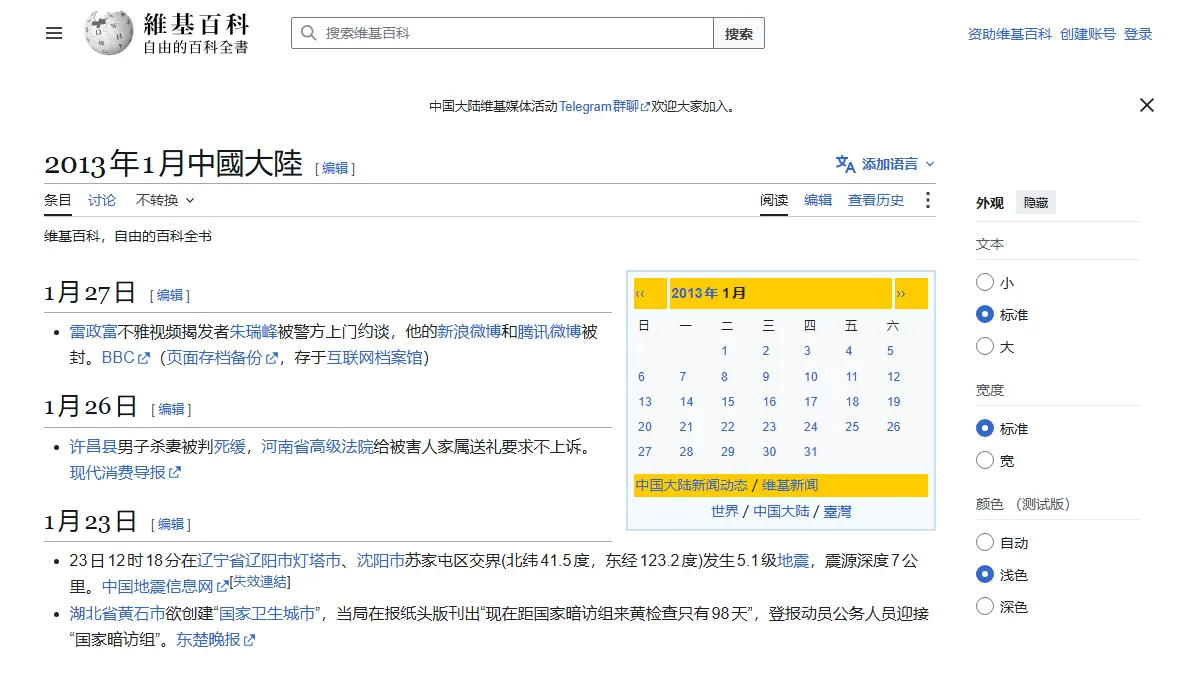Click the add-language translate icon

click(846, 164)
